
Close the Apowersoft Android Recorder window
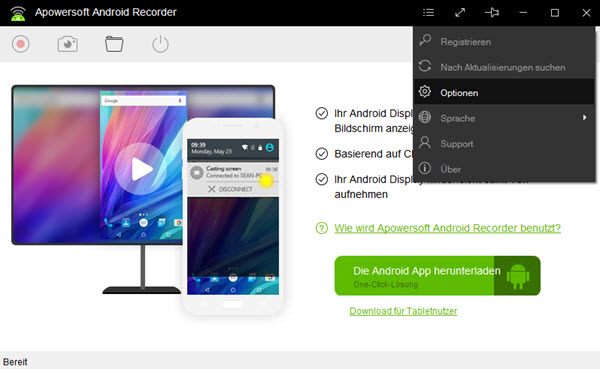click(x=586, y=13)
